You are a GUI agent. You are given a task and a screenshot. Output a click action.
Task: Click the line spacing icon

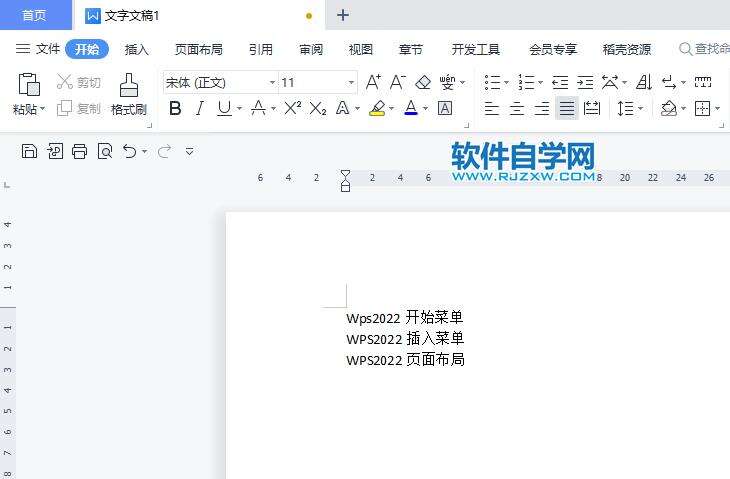pos(625,108)
